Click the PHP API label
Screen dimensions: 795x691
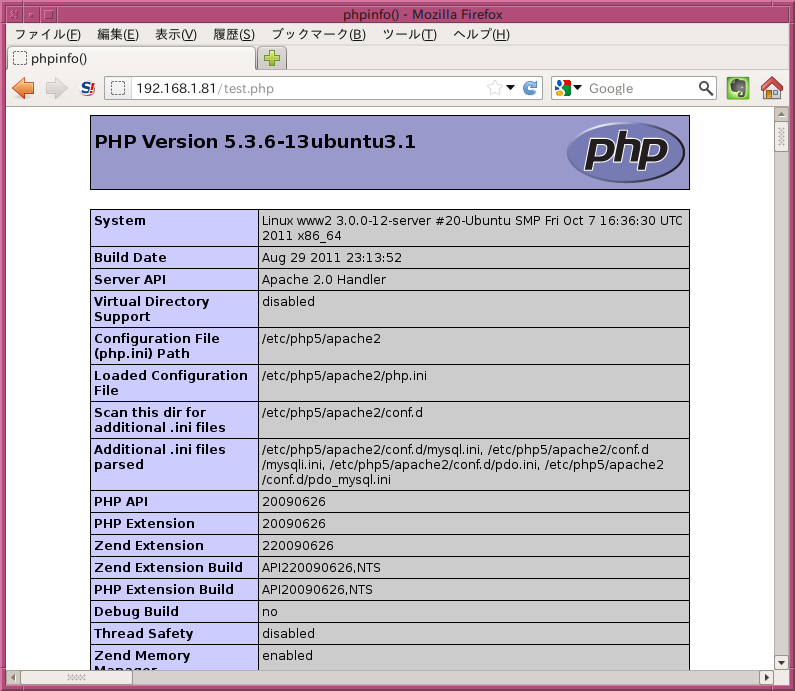click(121, 501)
